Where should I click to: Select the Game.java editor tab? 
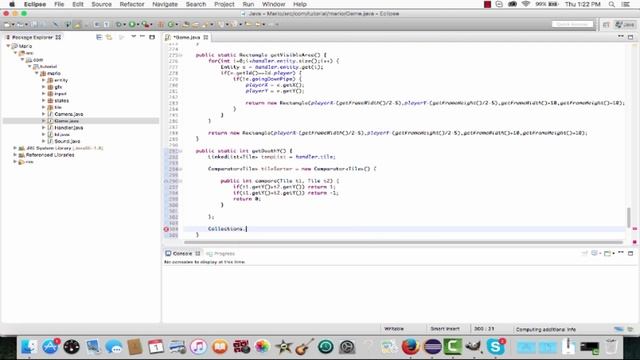click(x=187, y=37)
